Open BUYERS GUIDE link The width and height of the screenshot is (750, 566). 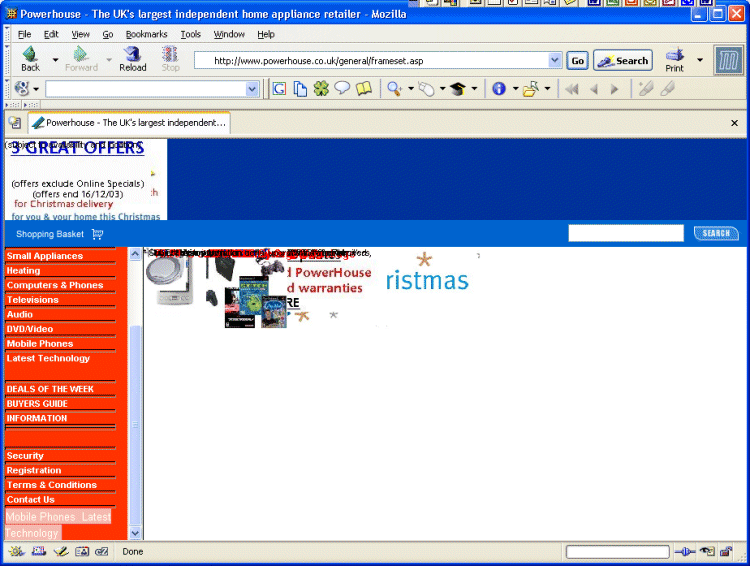[37, 404]
